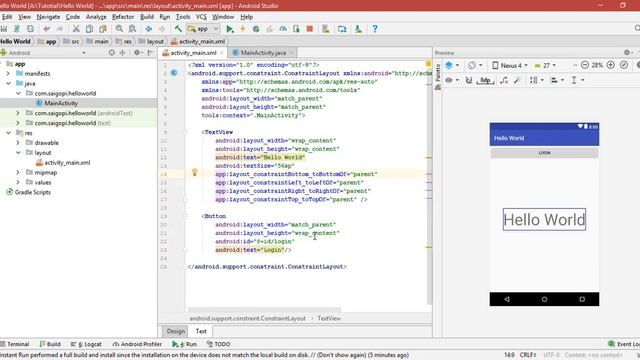Open the screen orientation dropdown
The image size is (640, 360).
[475, 65]
